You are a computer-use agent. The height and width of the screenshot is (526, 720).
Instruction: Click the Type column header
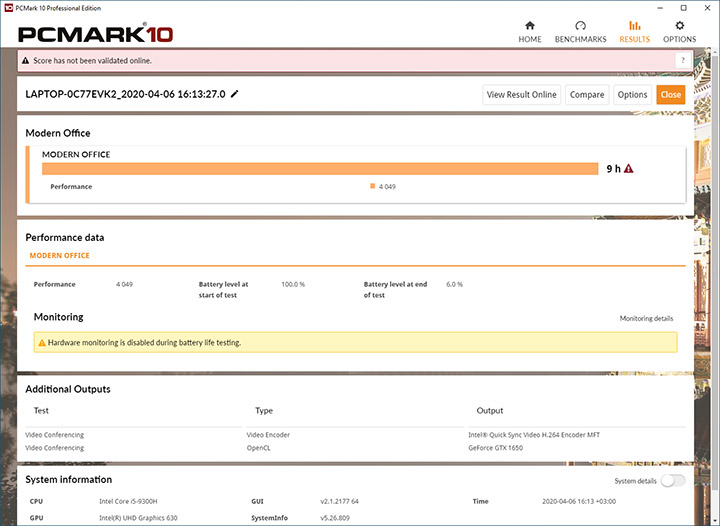point(264,410)
